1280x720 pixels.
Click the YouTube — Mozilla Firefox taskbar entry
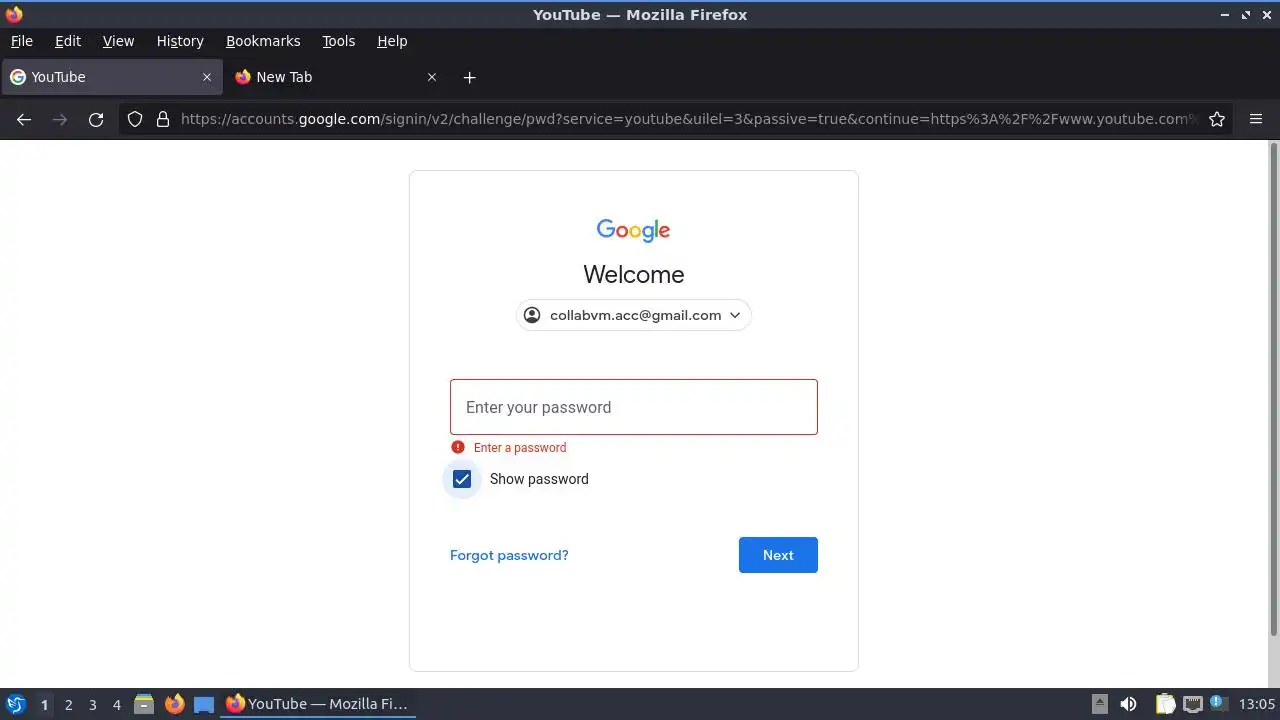318,704
